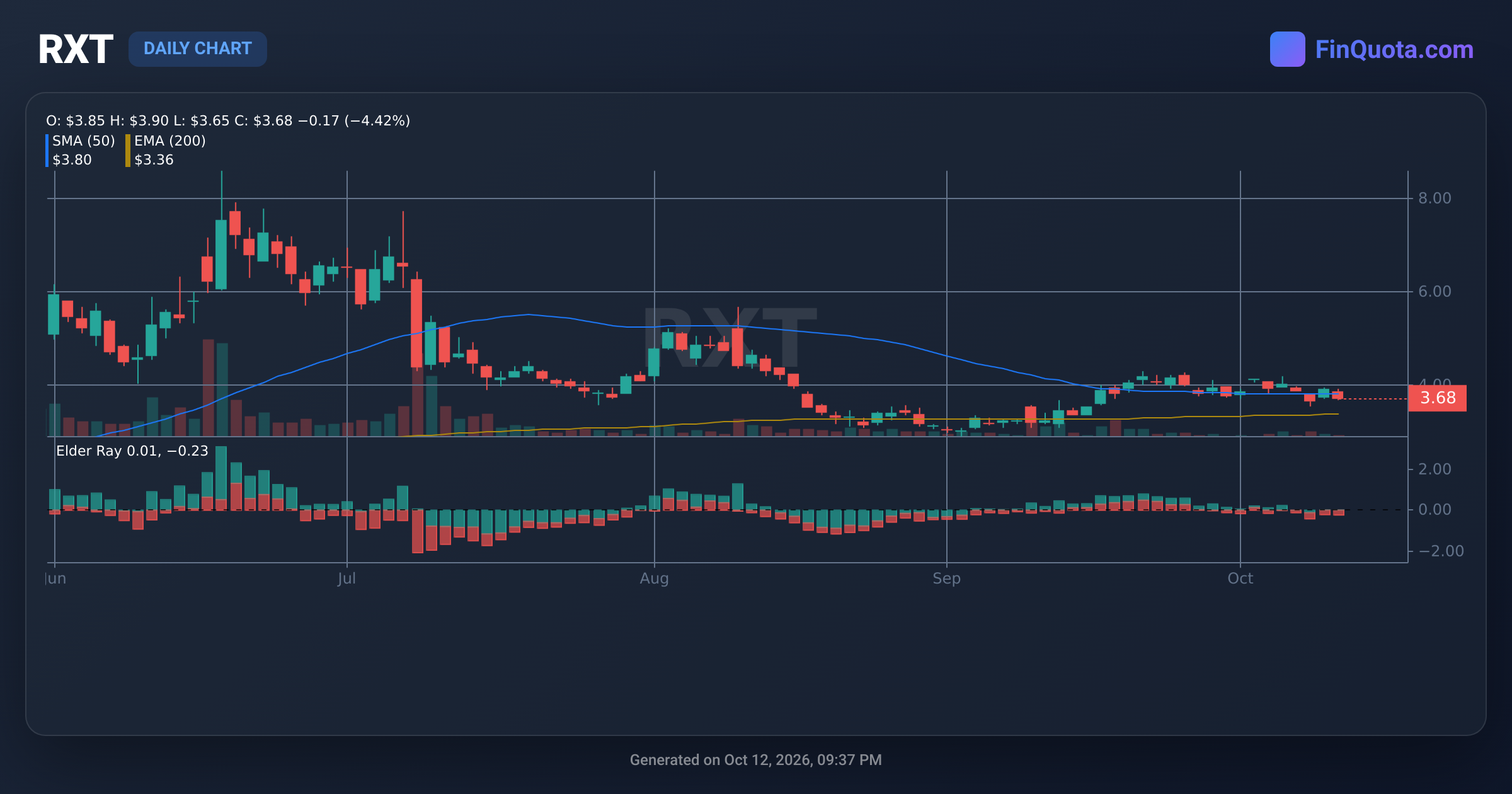The height and width of the screenshot is (794, 1512).
Task: Click the OHLC summary line
Action: point(228,120)
